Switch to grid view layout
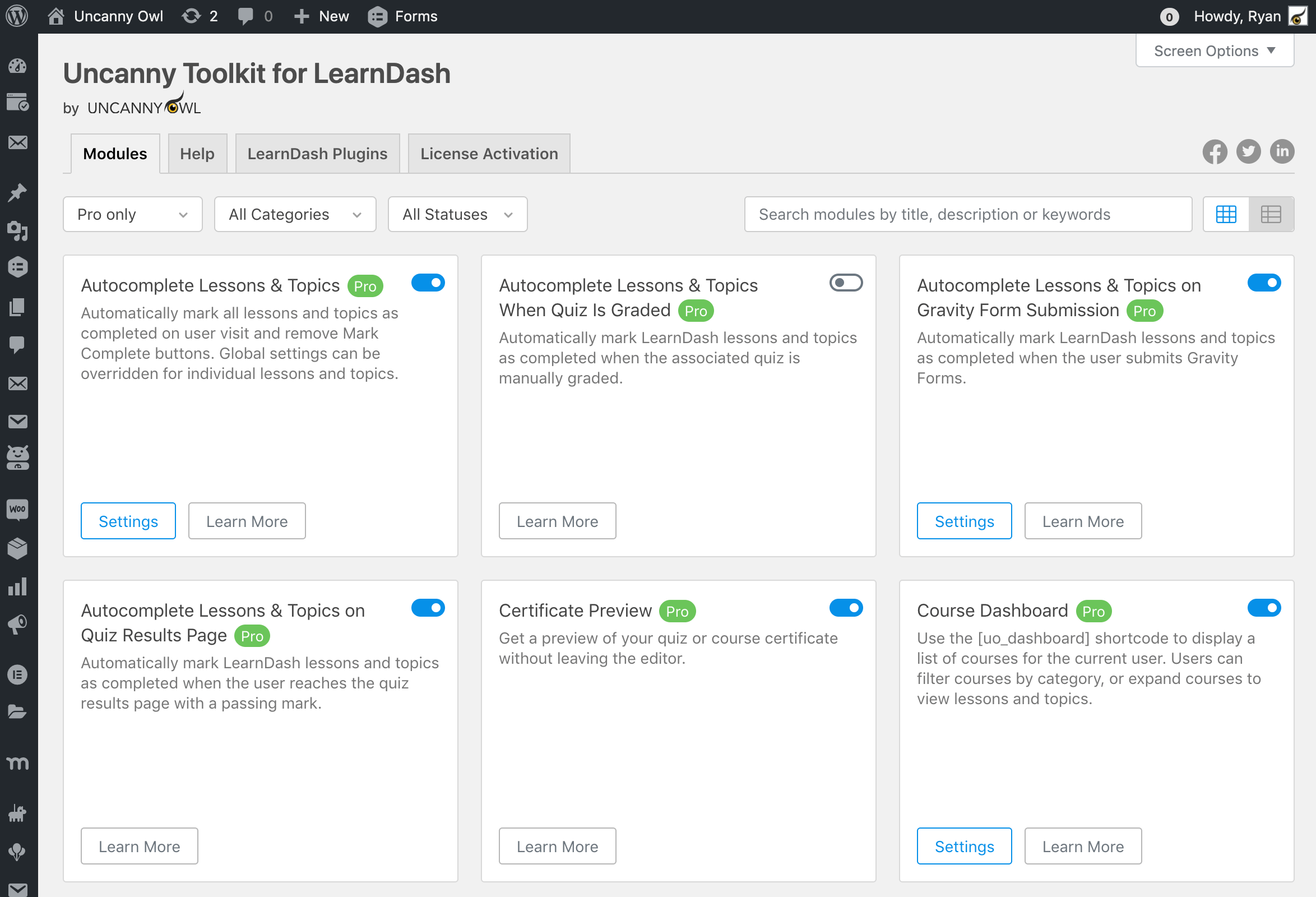Screen dimensions: 1316x897 click(x=1226, y=214)
